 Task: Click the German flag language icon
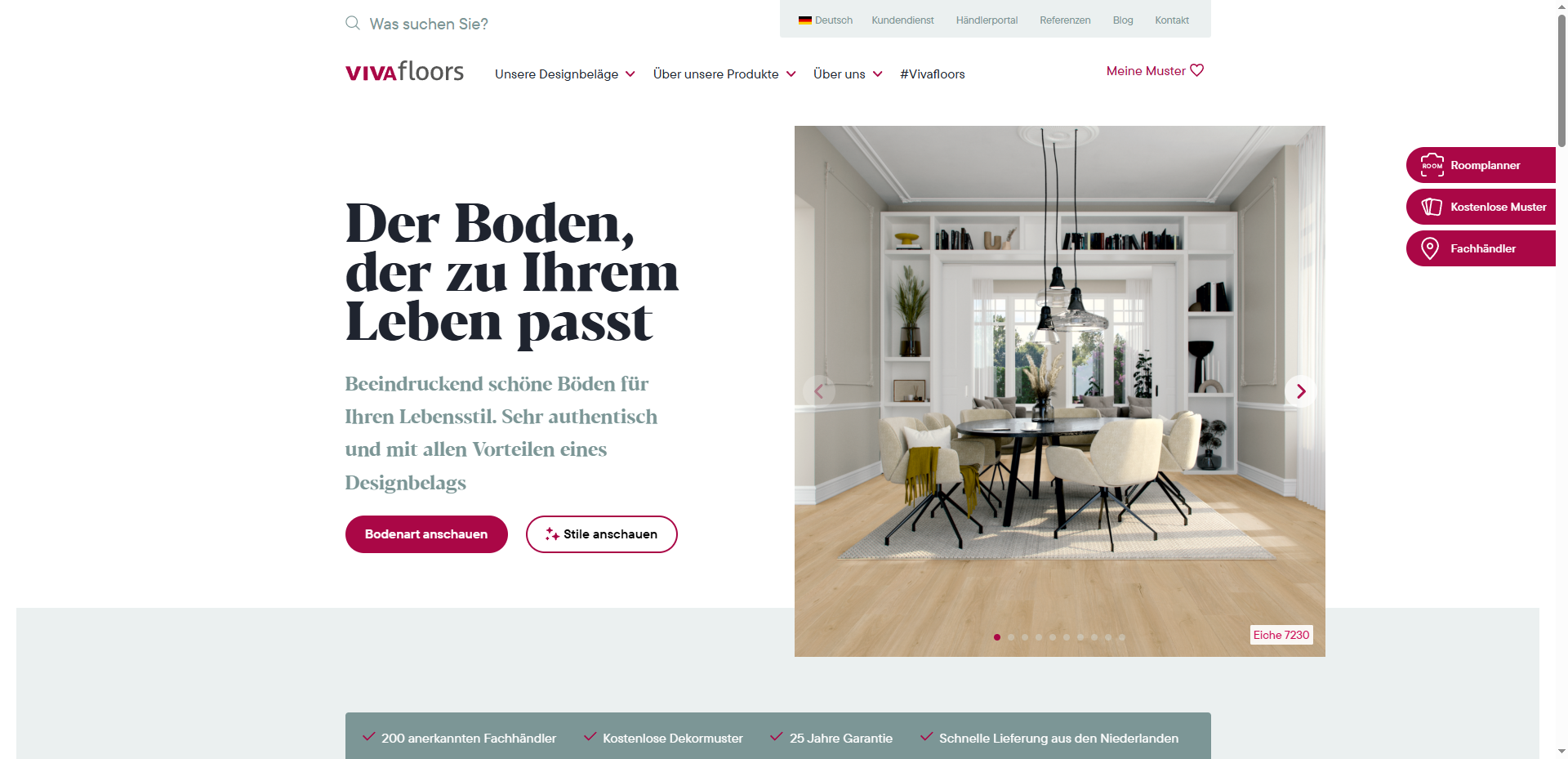(804, 20)
